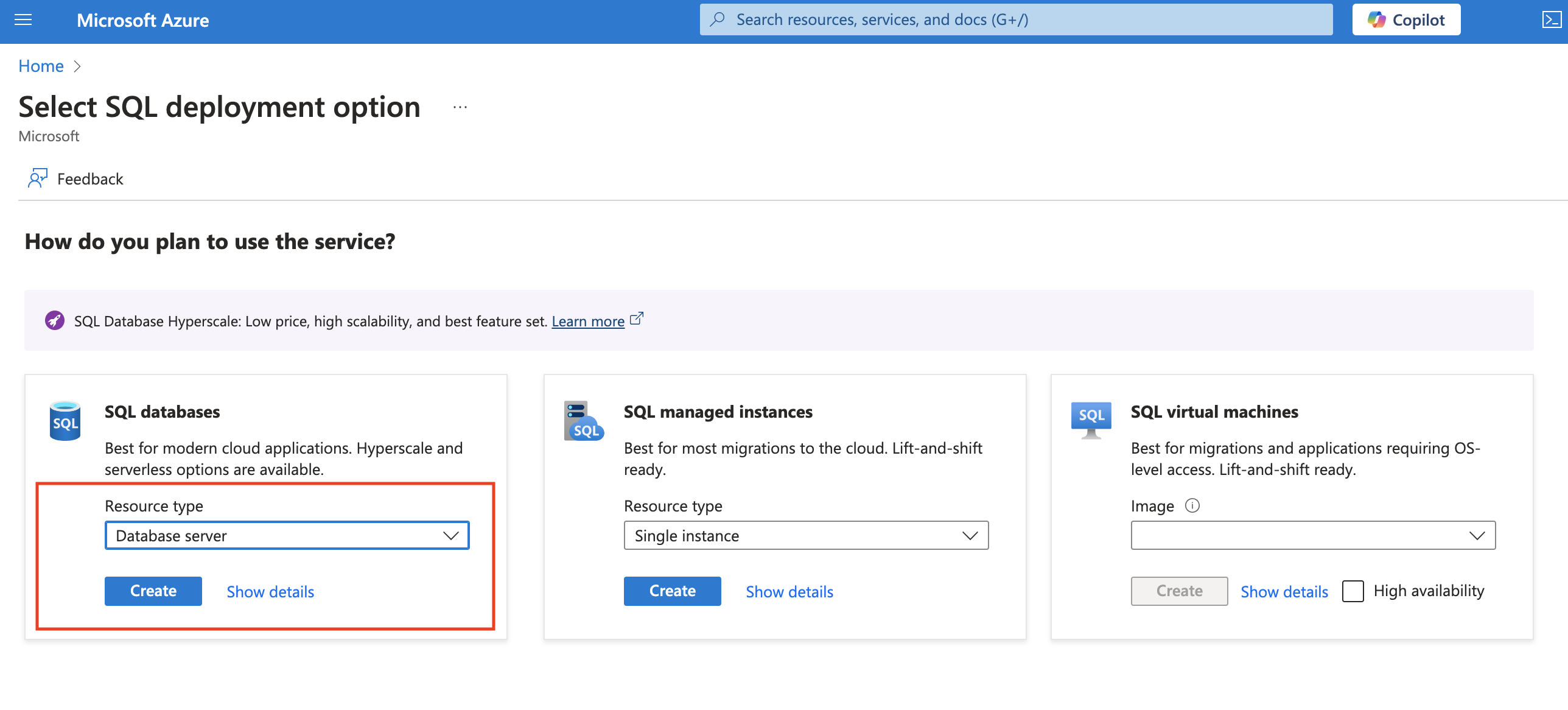Click the 'Best for modern cloud applications' description
The height and width of the screenshot is (710, 1568).
tap(284, 459)
